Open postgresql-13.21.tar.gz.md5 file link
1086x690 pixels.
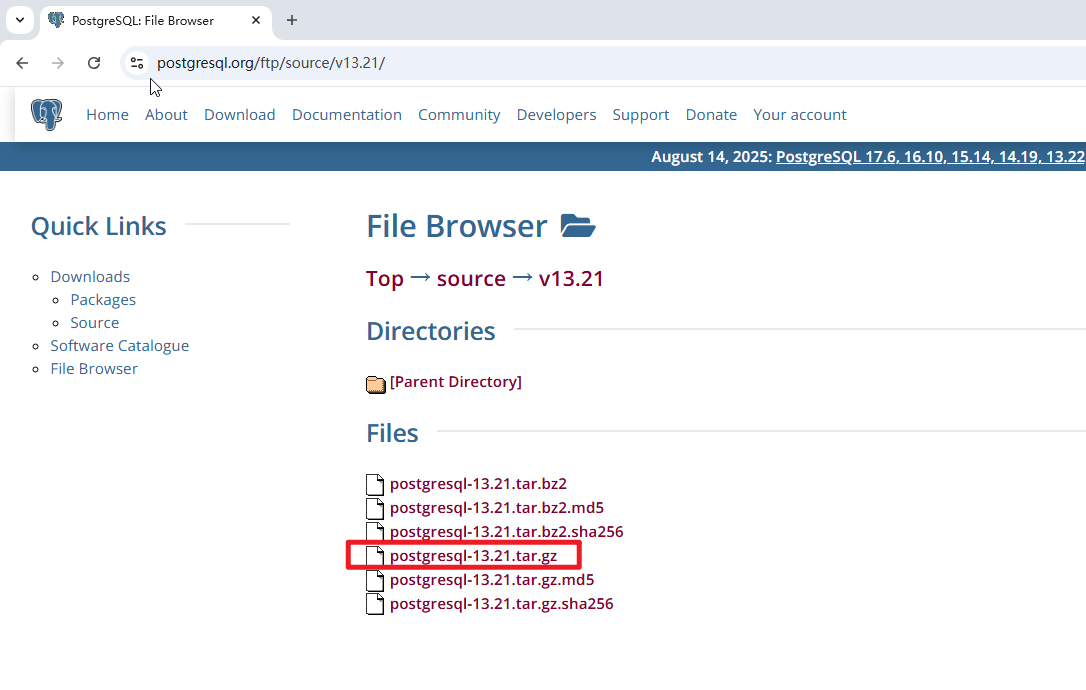pyautogui.click(x=492, y=579)
